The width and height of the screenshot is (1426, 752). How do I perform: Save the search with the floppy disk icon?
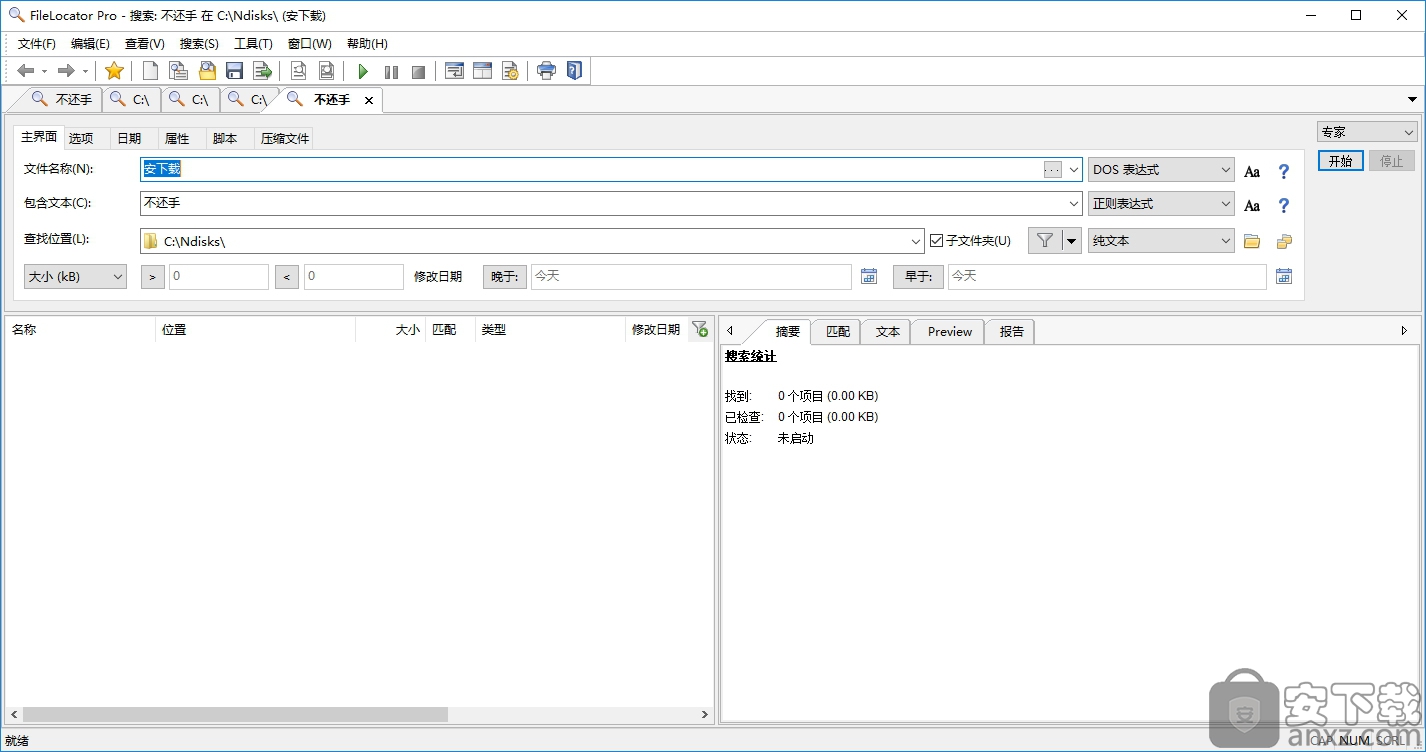click(x=235, y=71)
